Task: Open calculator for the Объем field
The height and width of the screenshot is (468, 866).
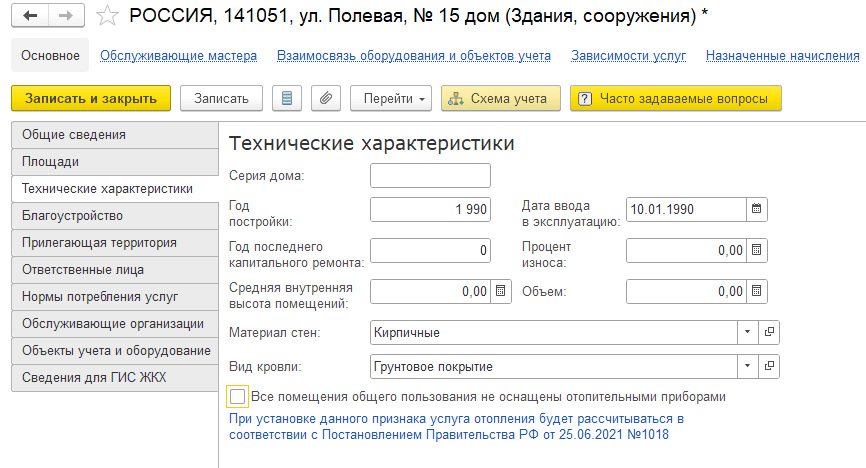Action: pos(757,291)
